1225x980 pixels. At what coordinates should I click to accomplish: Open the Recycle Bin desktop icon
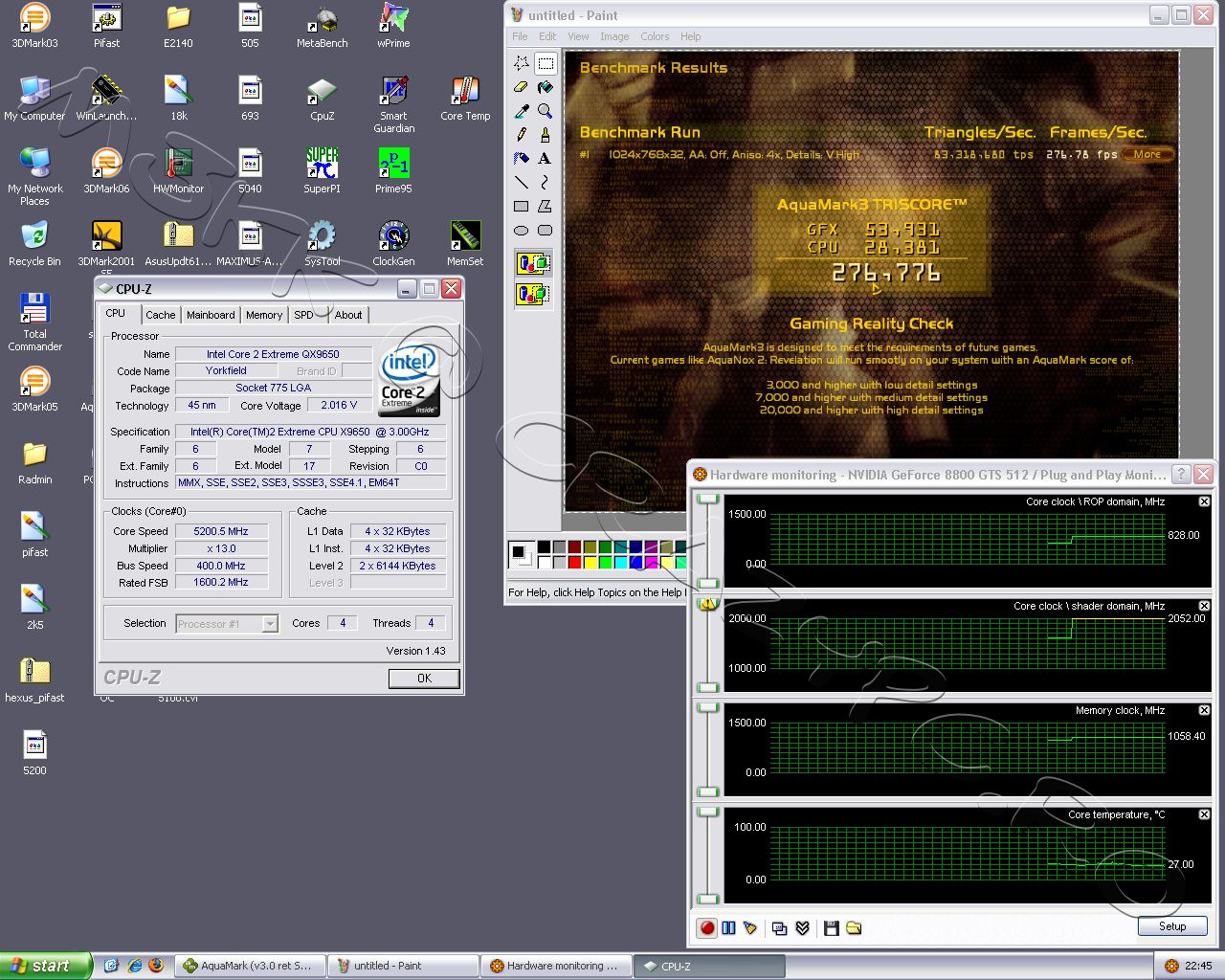(34, 243)
